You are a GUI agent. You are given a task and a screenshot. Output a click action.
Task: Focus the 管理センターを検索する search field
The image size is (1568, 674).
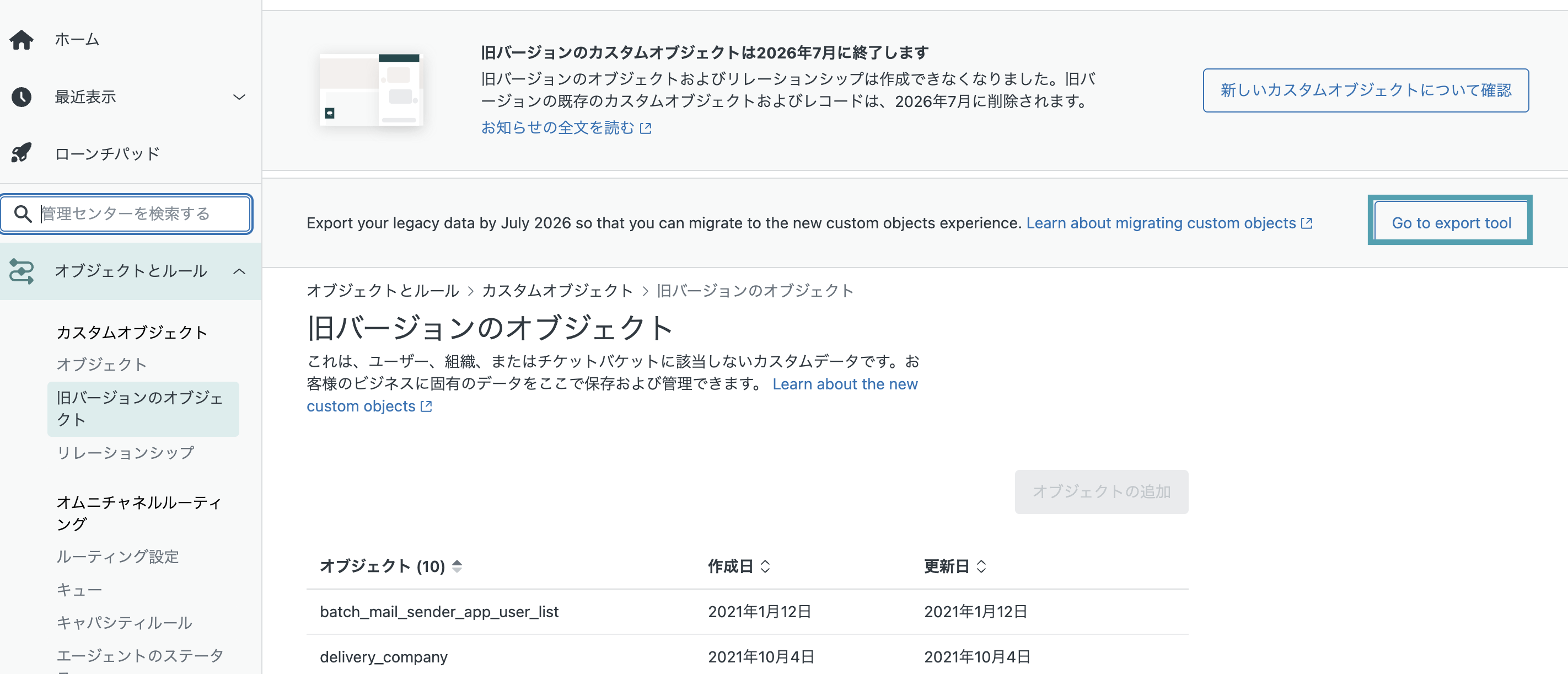click(x=126, y=213)
